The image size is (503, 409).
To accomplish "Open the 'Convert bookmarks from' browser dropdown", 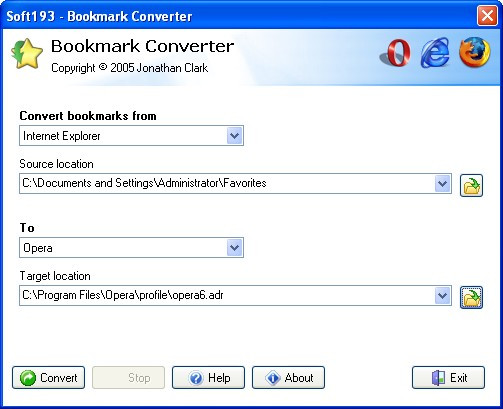I will [x=235, y=136].
